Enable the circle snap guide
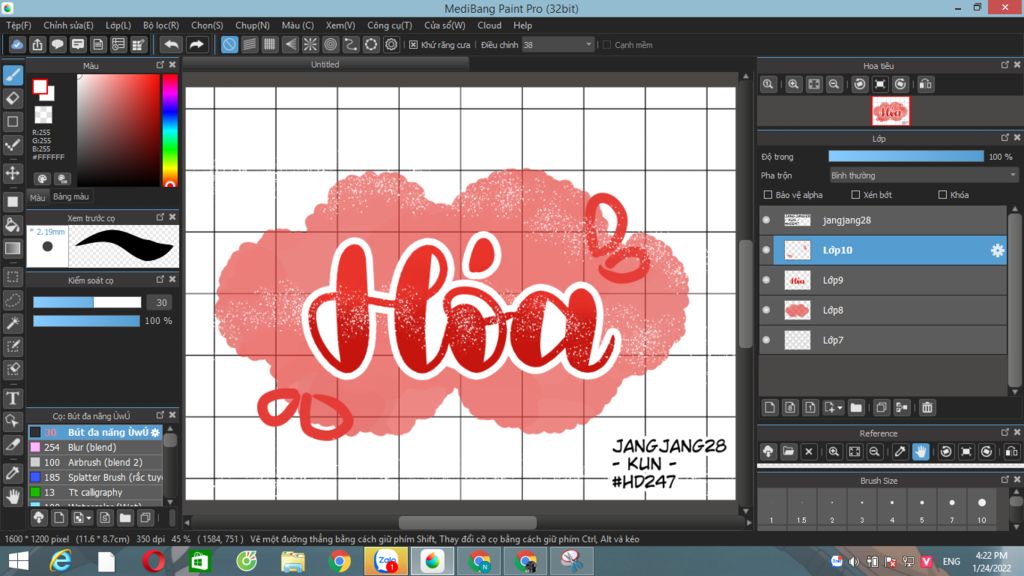The height and width of the screenshot is (576, 1024). coord(330,44)
